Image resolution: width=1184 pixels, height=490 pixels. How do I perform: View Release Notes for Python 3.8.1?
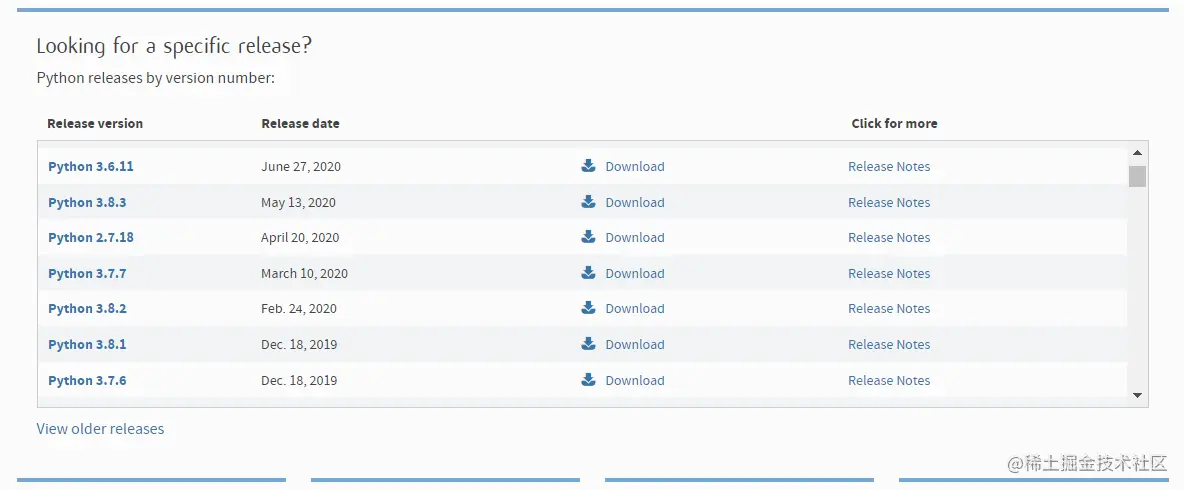[x=889, y=344]
